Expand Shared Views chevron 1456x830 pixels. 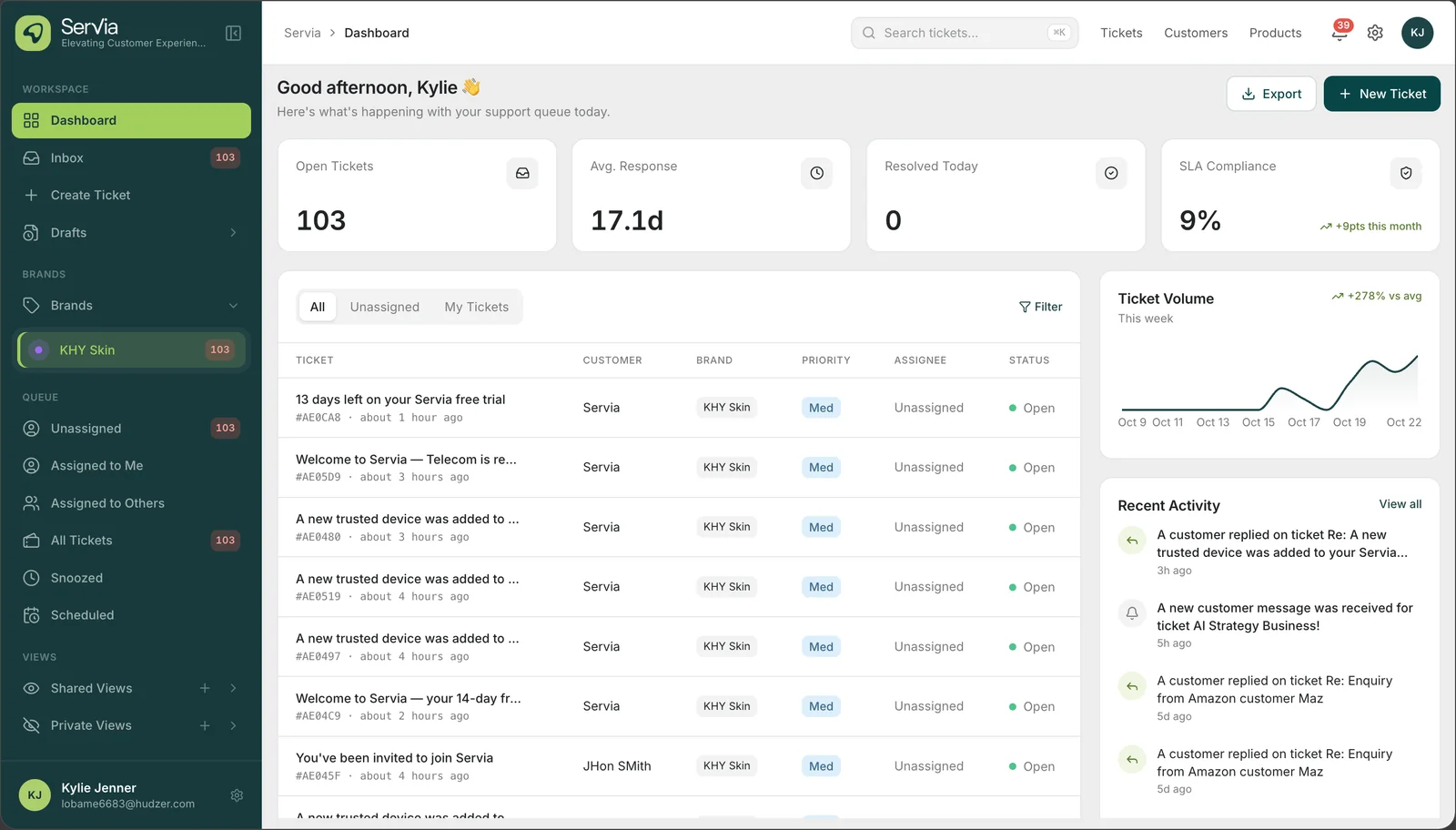[233, 688]
